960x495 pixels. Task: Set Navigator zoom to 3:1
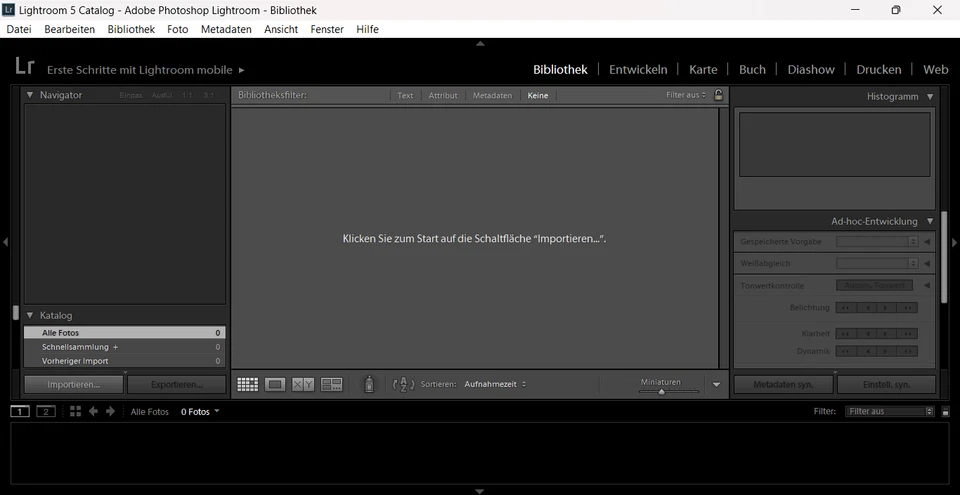pos(209,96)
